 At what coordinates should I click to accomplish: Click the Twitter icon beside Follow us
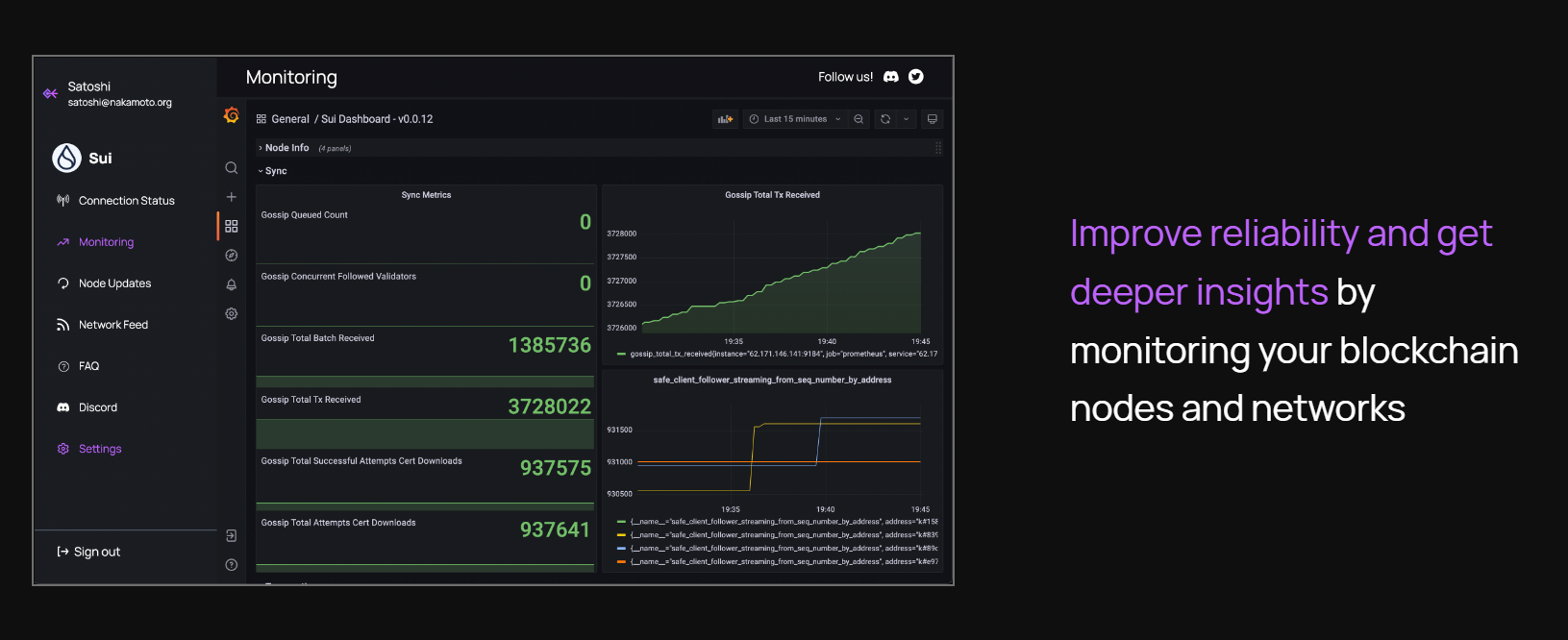[916, 77]
